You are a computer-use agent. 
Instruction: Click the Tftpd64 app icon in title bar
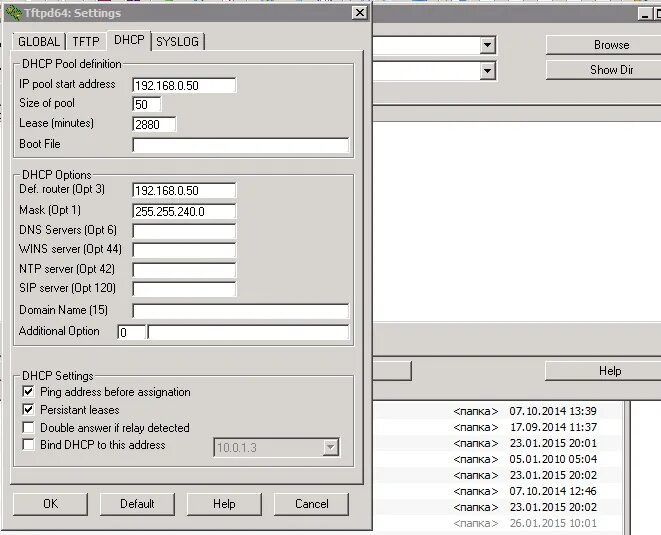[13, 13]
